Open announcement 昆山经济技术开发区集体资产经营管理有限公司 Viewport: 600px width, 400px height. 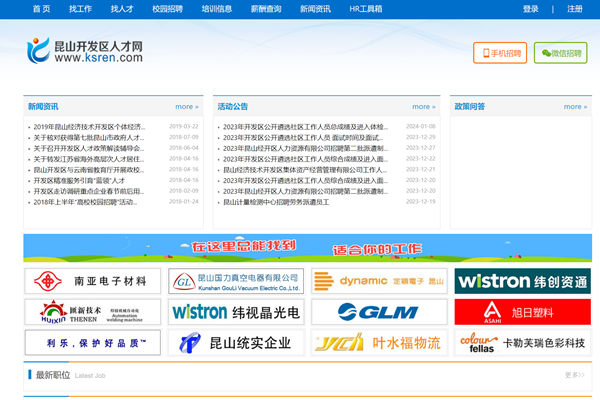(305, 170)
